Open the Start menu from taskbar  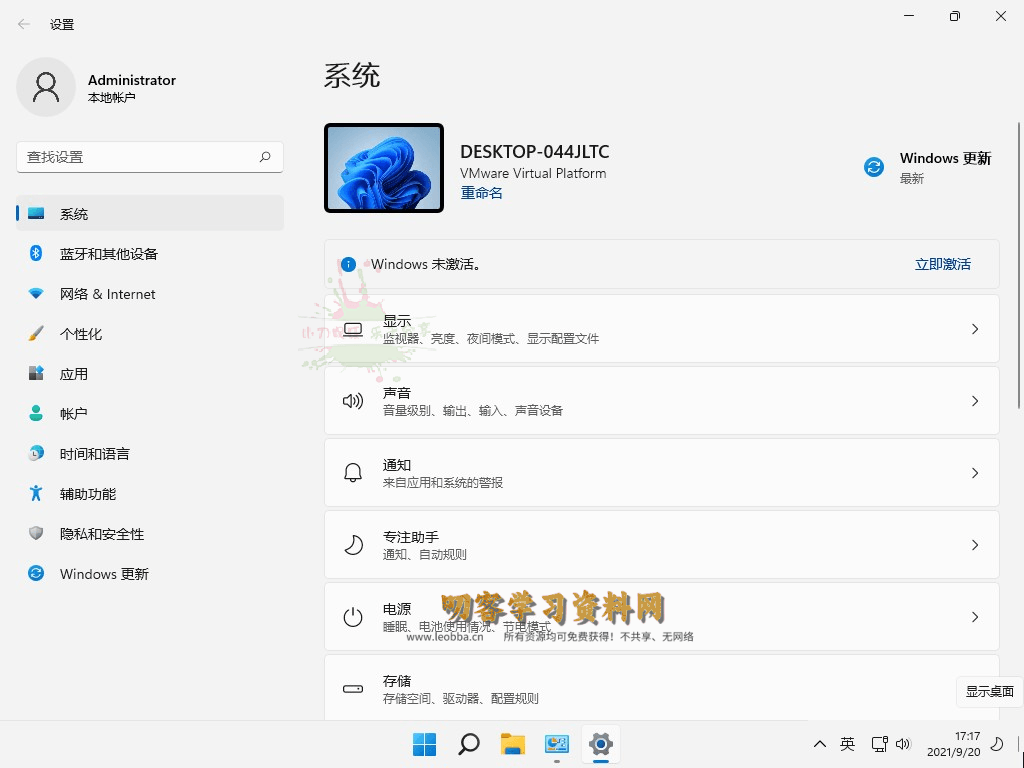[424, 744]
